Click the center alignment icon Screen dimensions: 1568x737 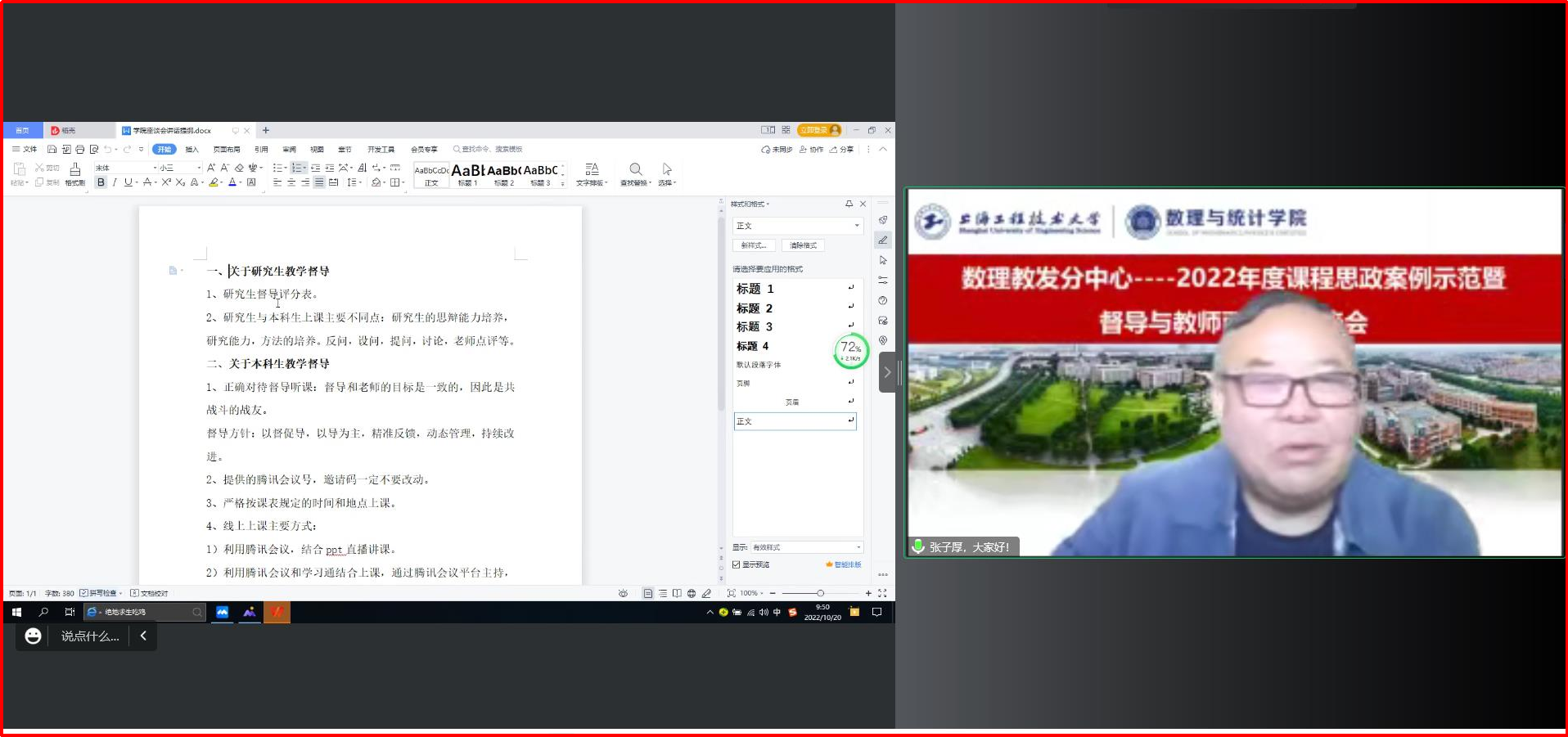point(291,182)
